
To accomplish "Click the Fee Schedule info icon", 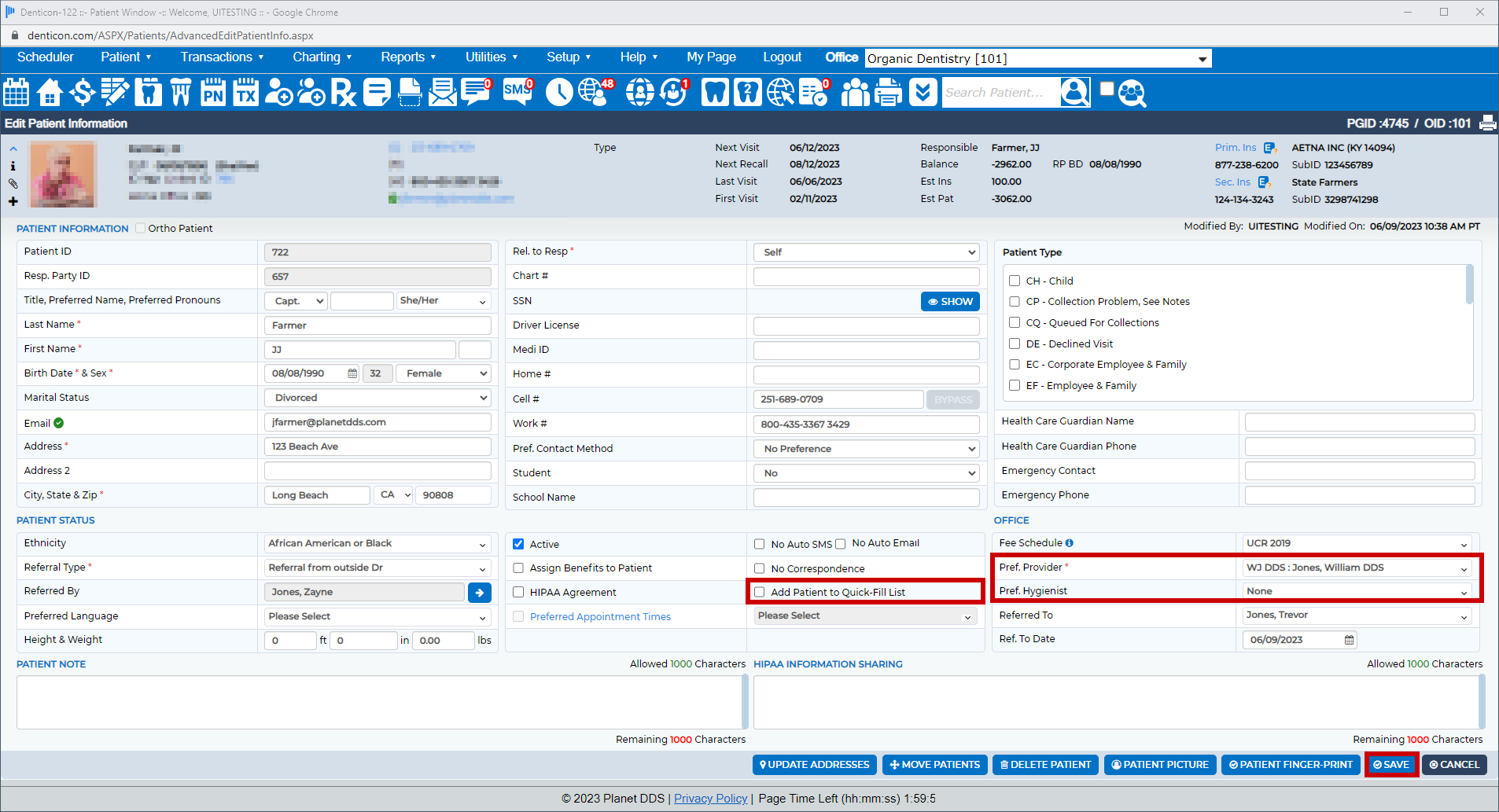I will click(x=1070, y=543).
